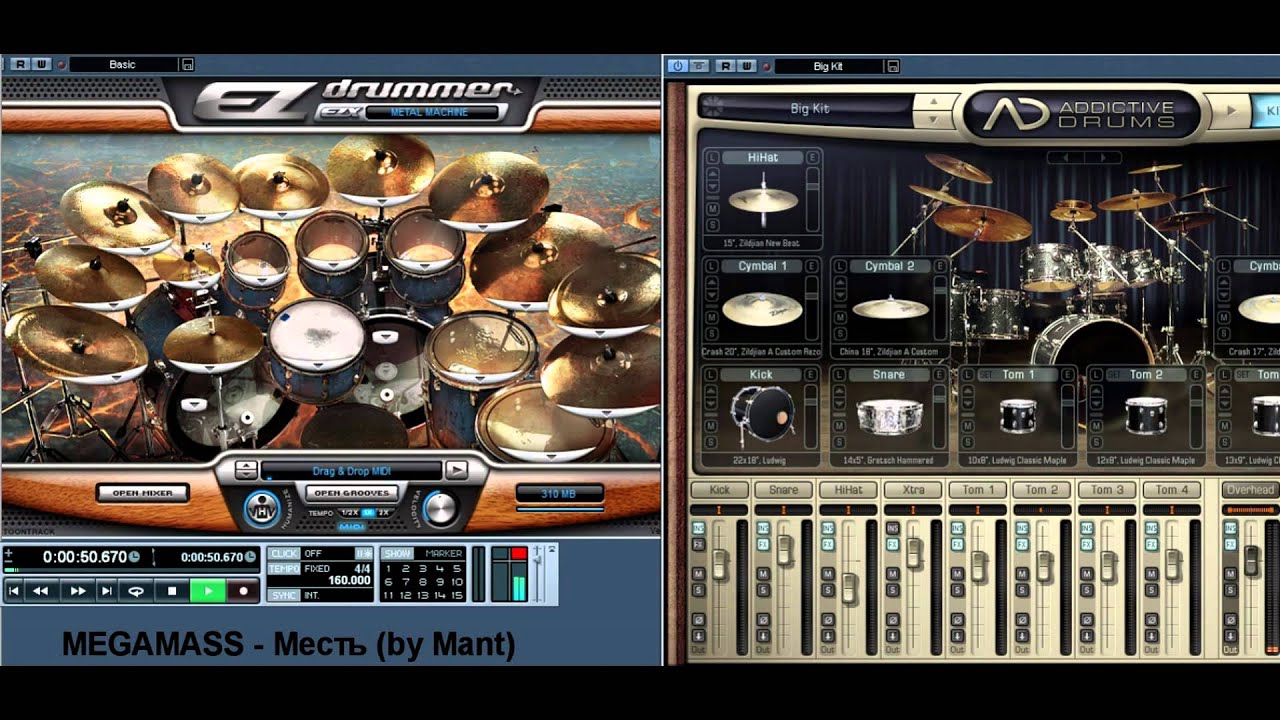This screenshot has width=1280, height=720.
Task: Start playback with the green play button
Action: coord(207,591)
